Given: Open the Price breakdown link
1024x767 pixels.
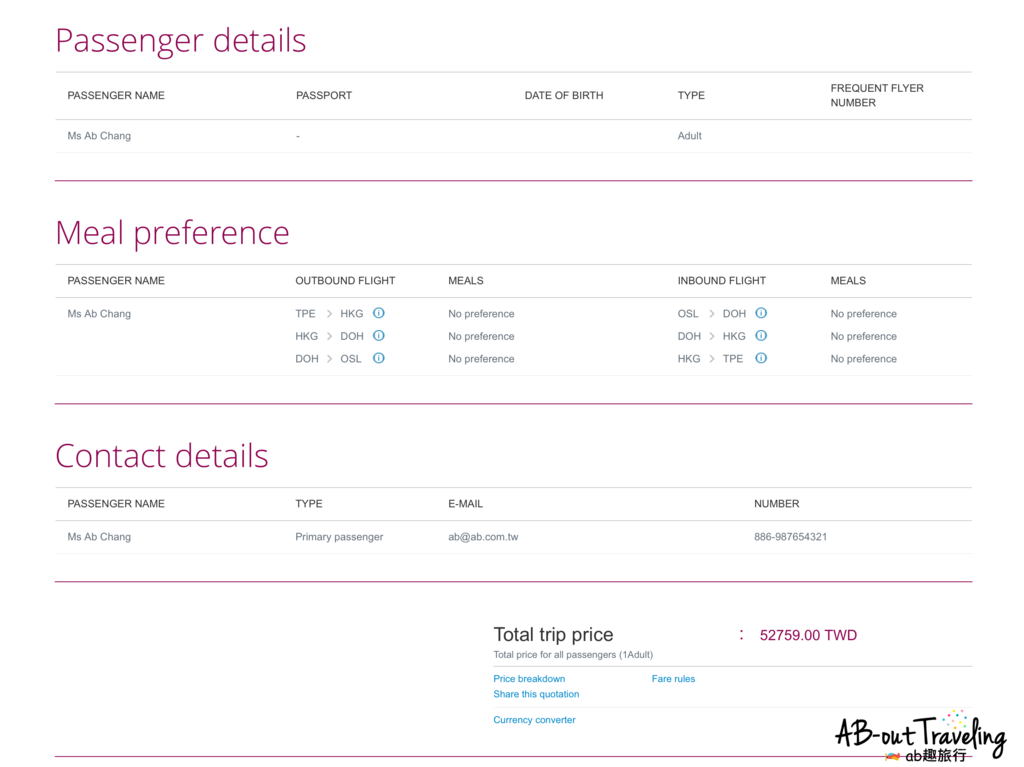Looking at the screenshot, I should click(529, 679).
